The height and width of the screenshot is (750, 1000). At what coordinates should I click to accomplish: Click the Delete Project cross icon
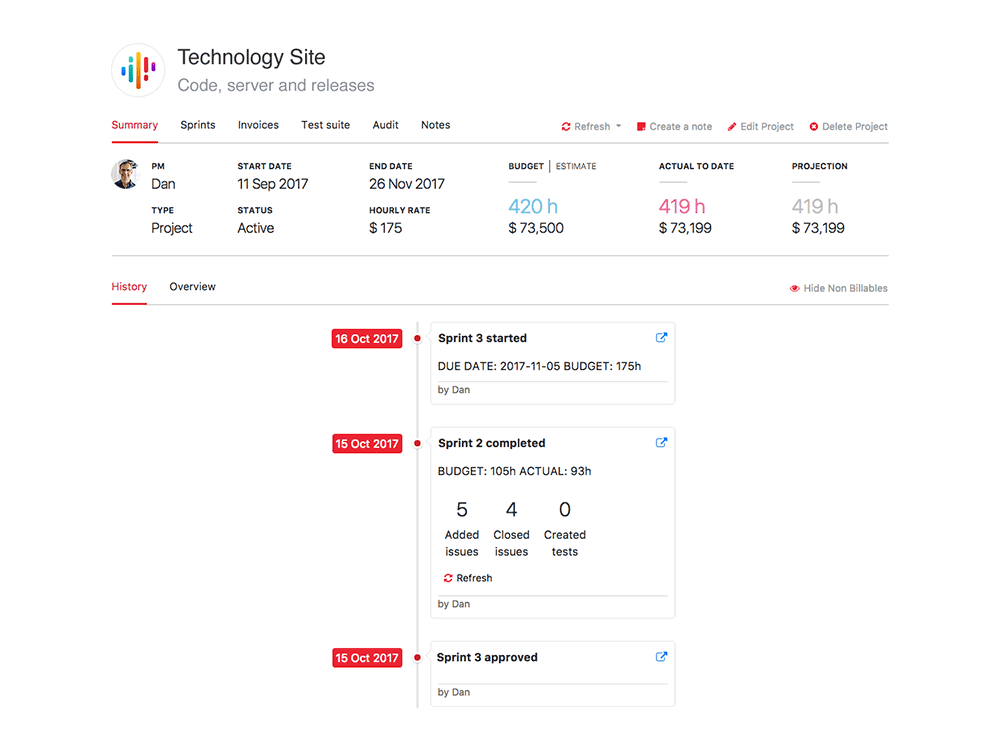coord(814,126)
